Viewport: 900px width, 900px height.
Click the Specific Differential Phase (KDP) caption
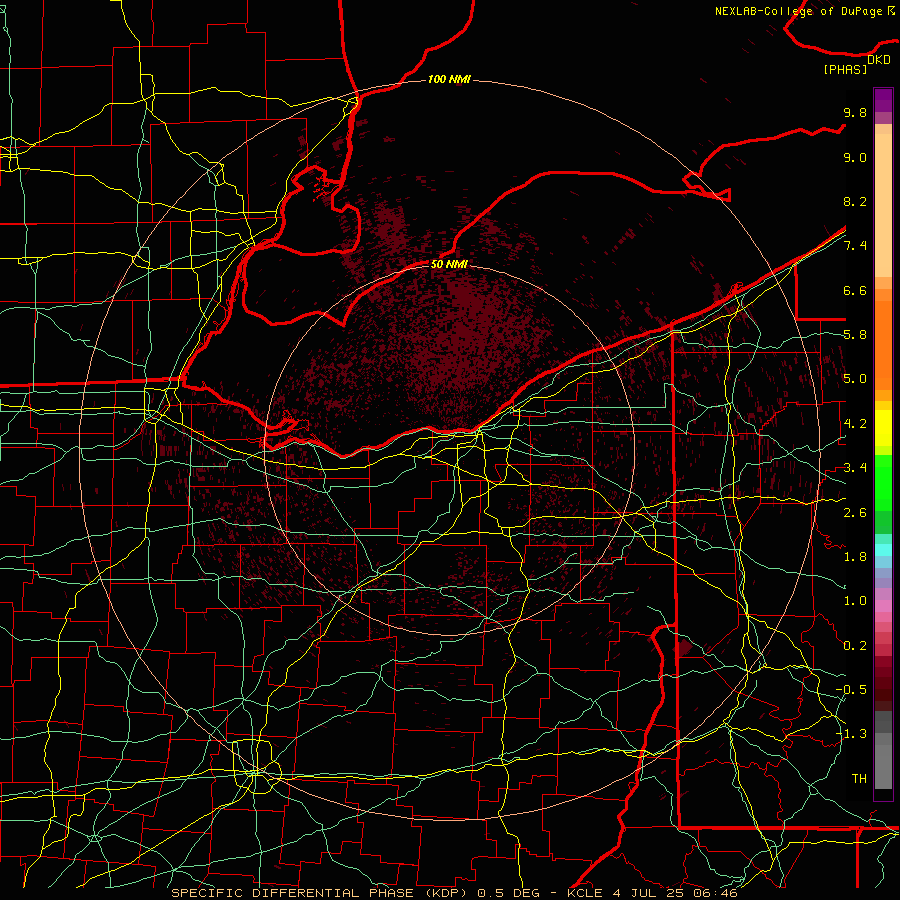320,893
